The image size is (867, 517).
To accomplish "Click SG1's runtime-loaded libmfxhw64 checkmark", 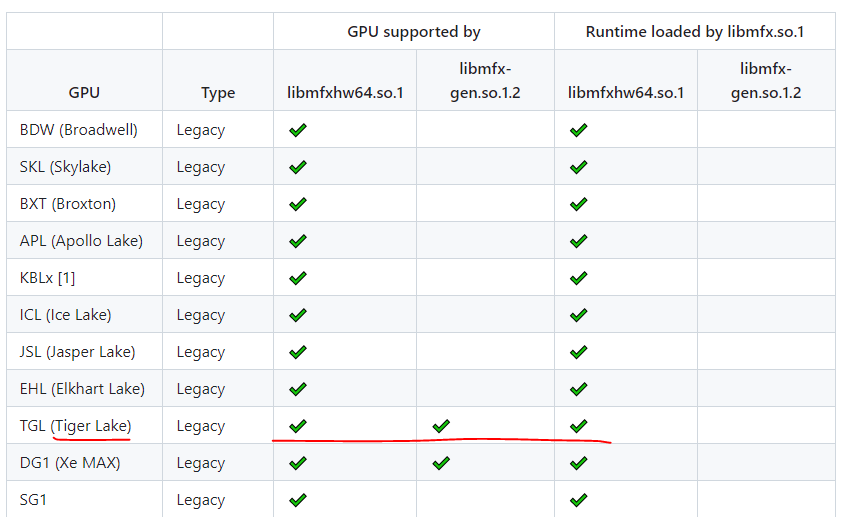I will [578, 500].
